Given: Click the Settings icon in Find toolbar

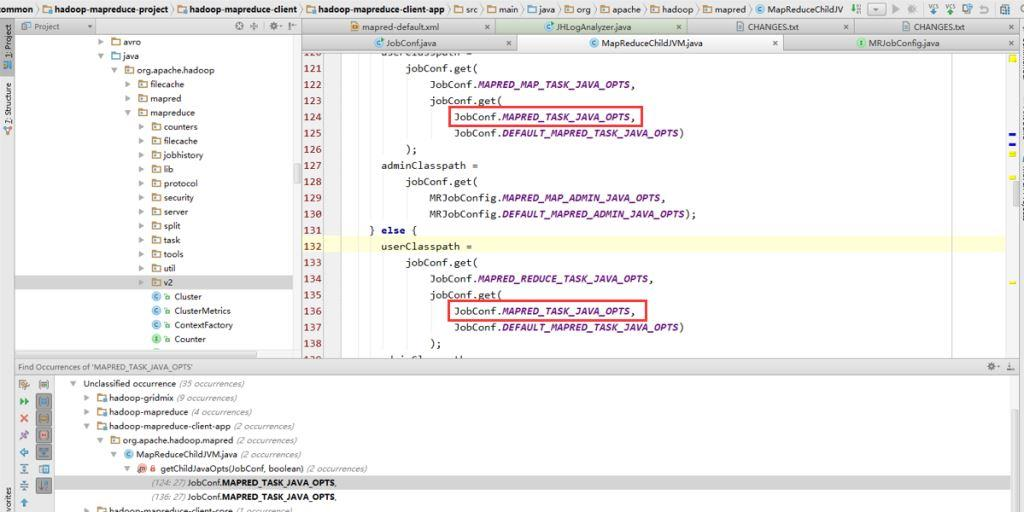Looking at the screenshot, I should pos(24,385).
